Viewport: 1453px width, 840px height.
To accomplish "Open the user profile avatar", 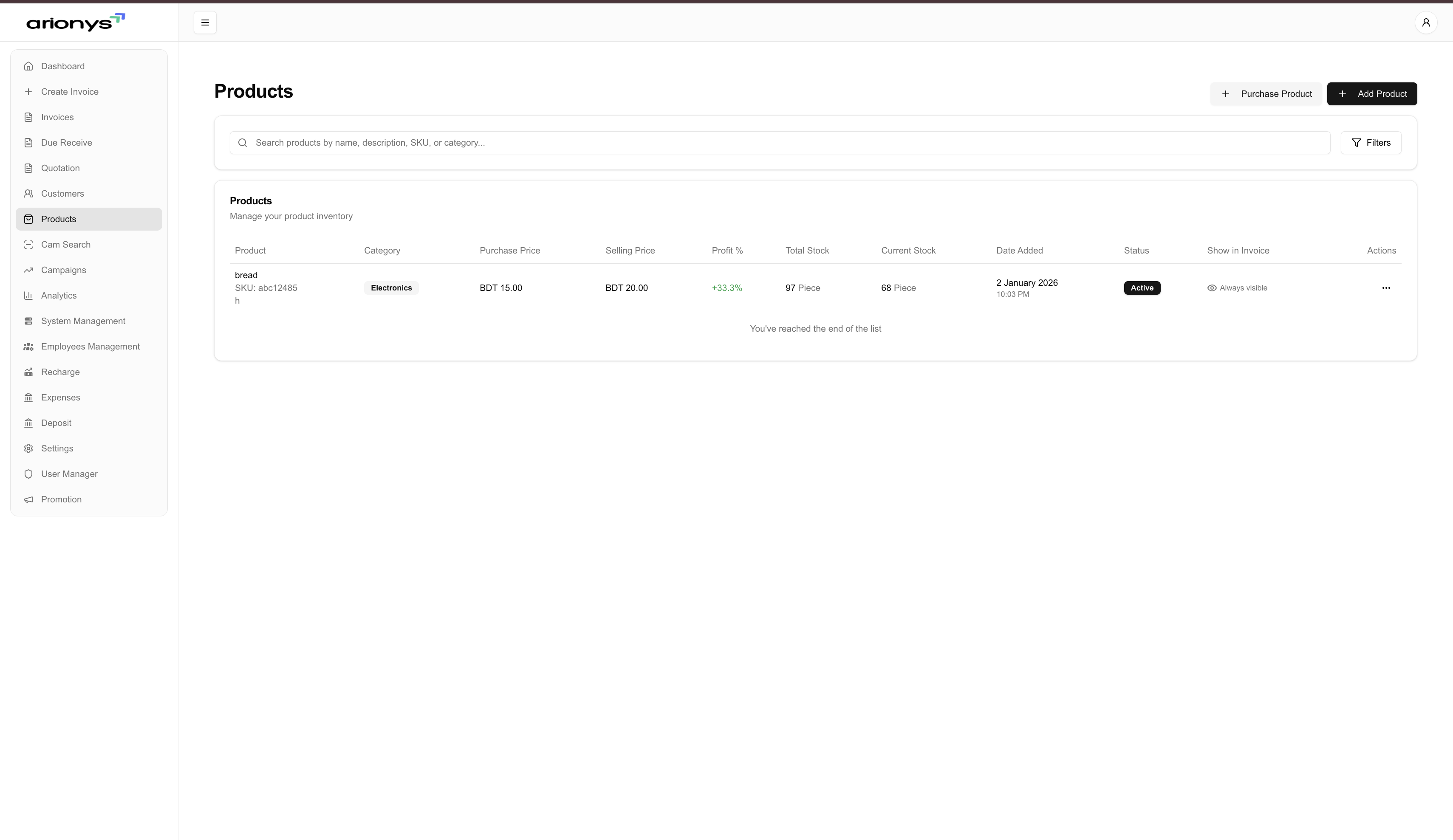I will pos(1426,23).
